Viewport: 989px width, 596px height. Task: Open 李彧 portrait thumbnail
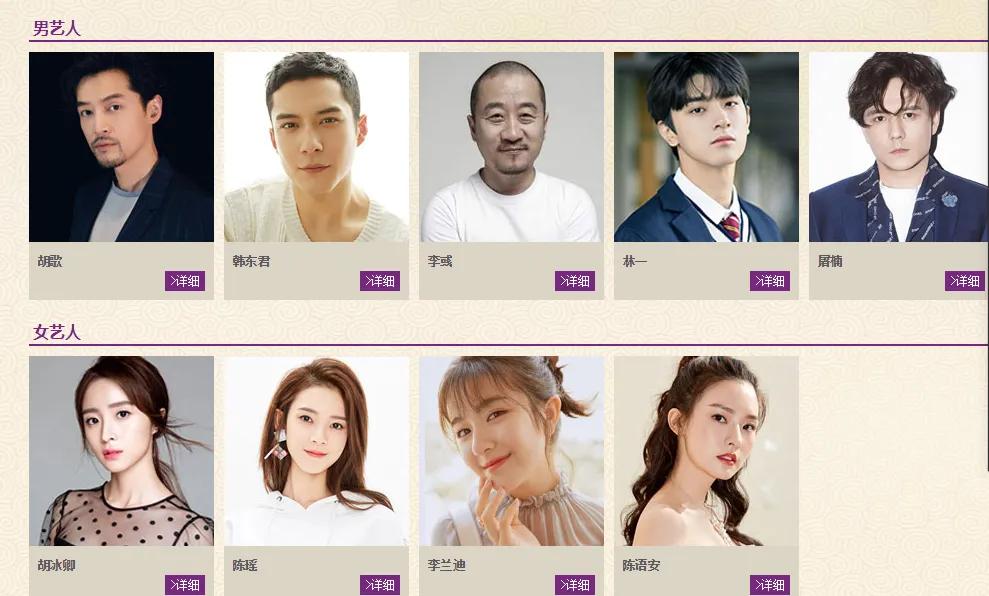[x=511, y=147]
